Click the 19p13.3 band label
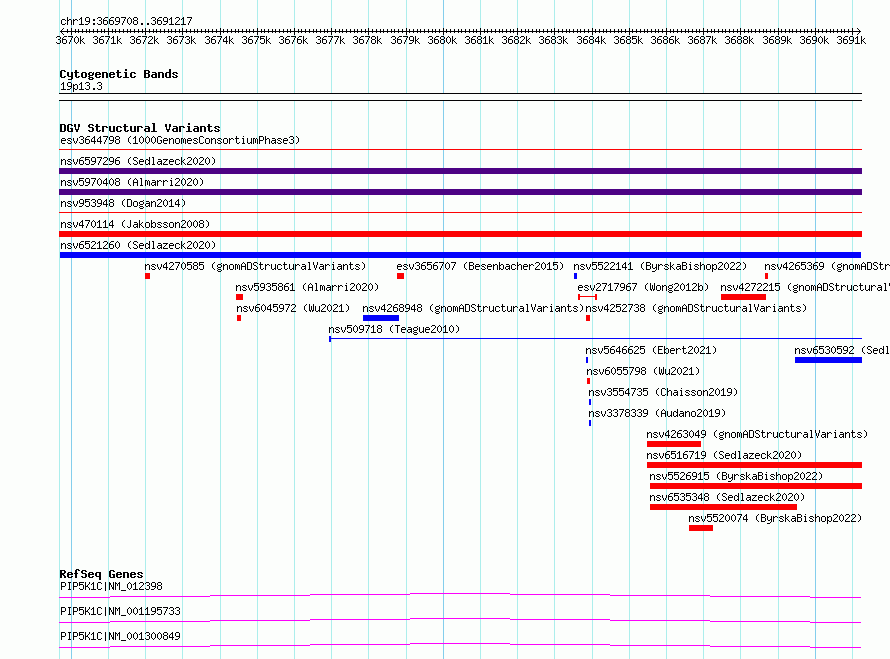Screen dimensions: 890x659 81,86
